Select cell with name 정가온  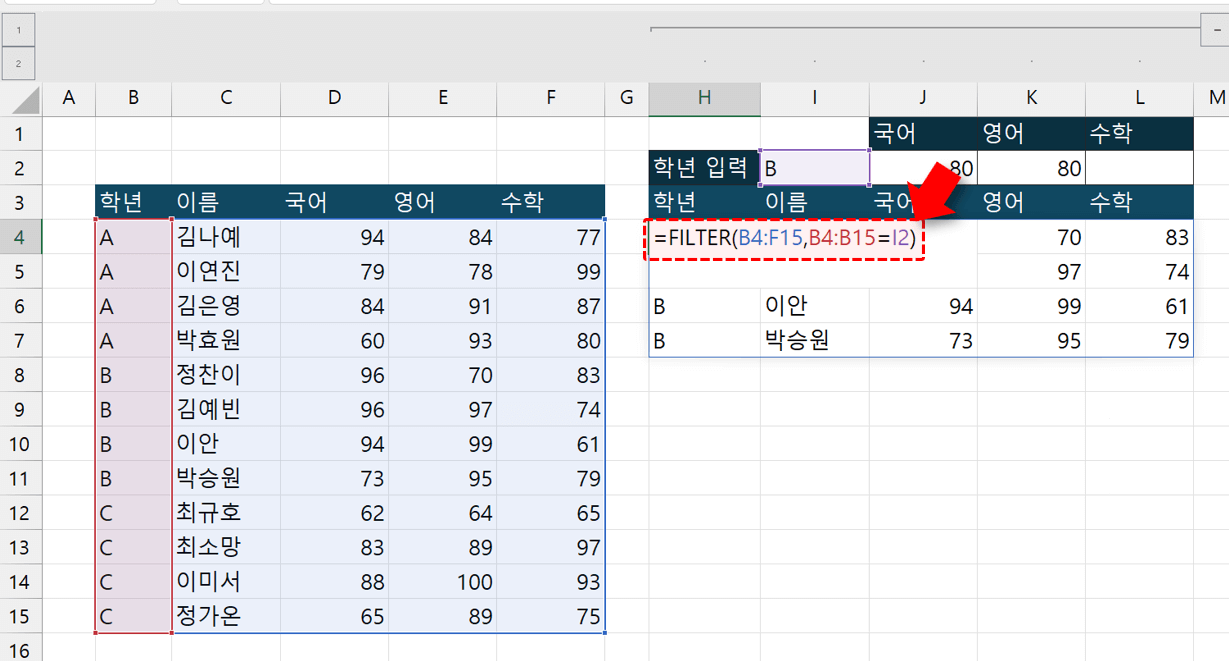(x=226, y=616)
